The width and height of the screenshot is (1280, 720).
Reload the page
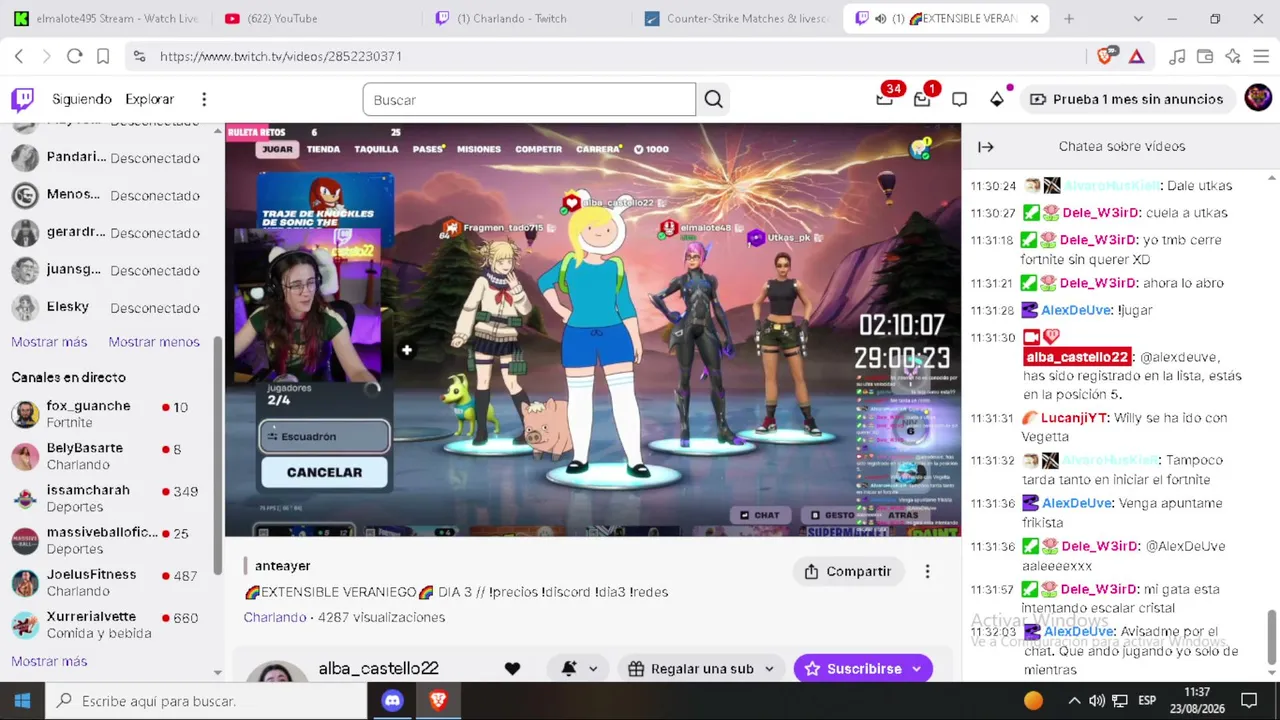tap(74, 56)
